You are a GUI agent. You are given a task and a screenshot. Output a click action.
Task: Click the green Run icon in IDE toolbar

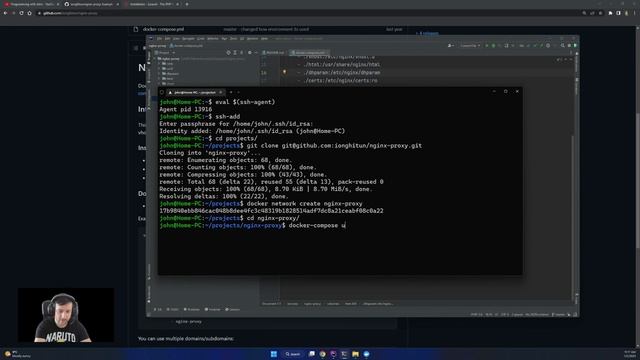click(487, 46)
